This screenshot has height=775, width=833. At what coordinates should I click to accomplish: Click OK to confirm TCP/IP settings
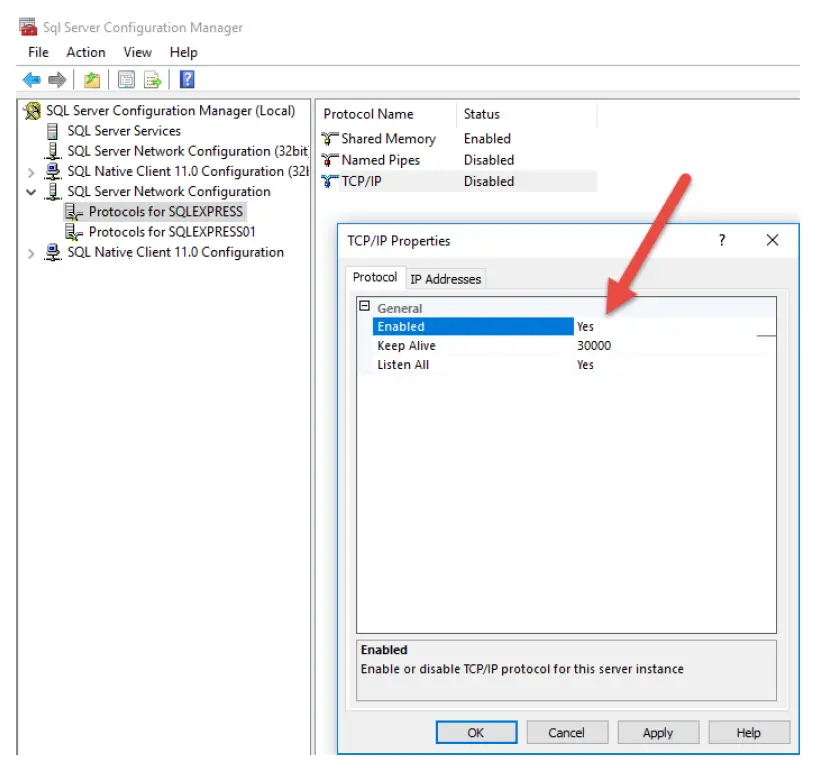(x=476, y=732)
